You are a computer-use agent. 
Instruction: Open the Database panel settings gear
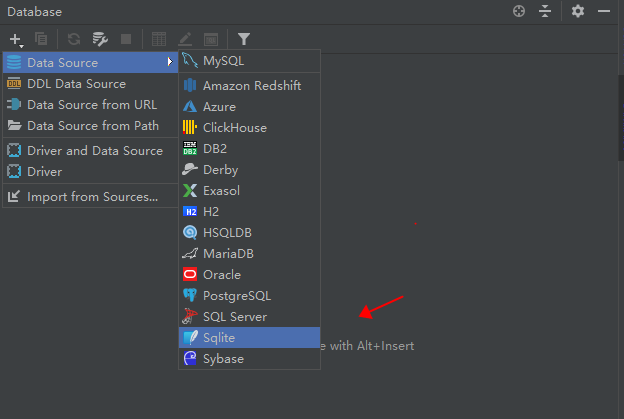coord(577,11)
